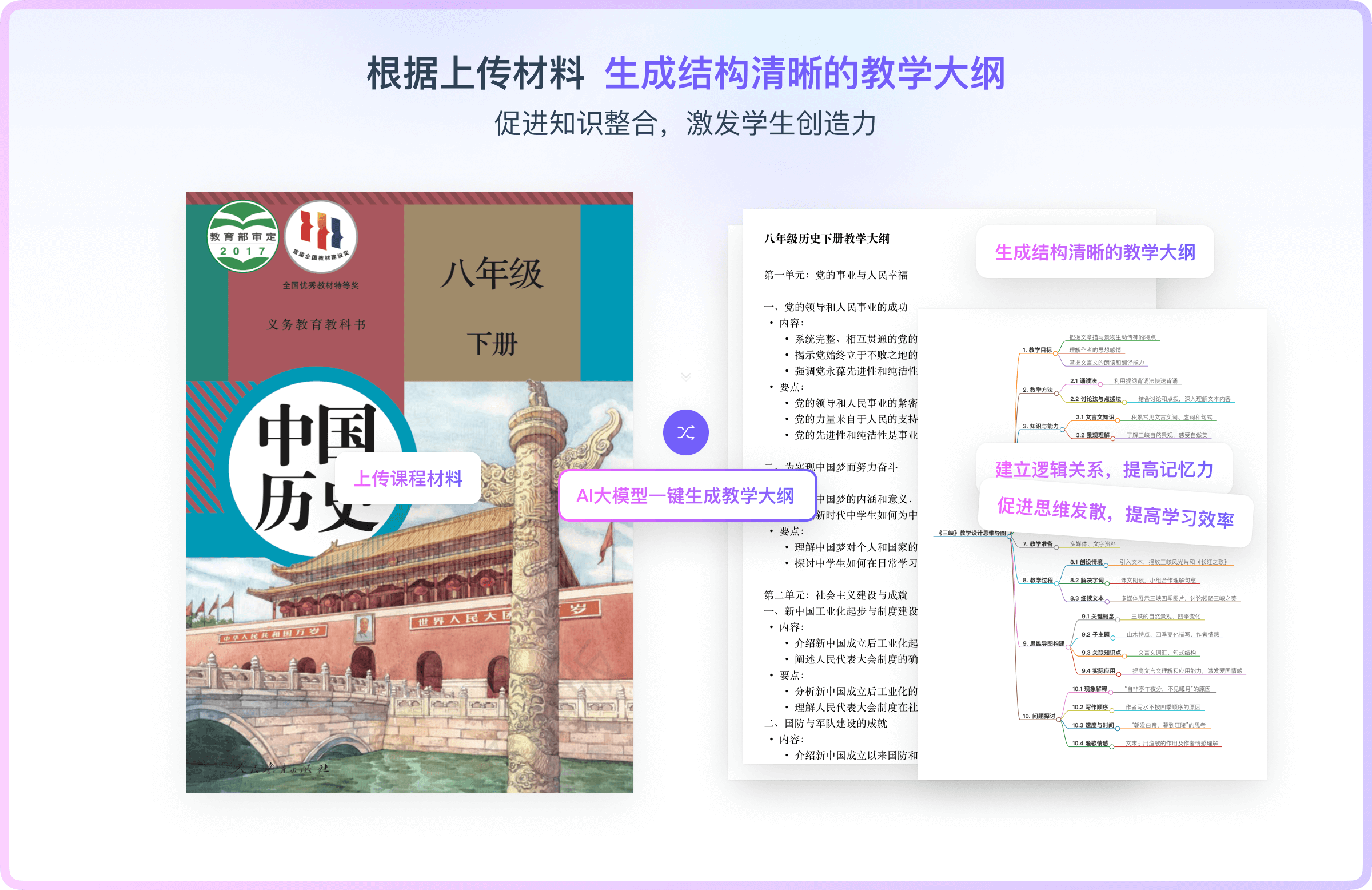Click the small chevron above shuffle button
1372x890 pixels.
685,377
